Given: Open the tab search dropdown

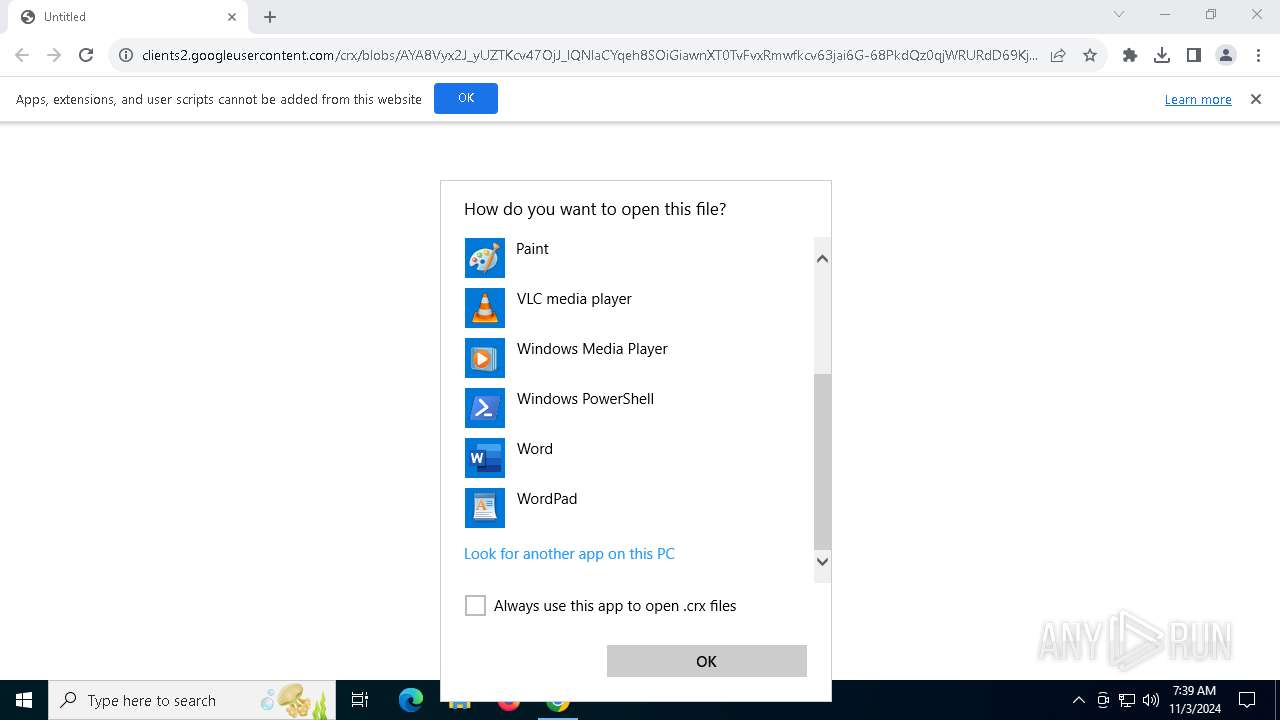Looking at the screenshot, I should [x=1119, y=15].
